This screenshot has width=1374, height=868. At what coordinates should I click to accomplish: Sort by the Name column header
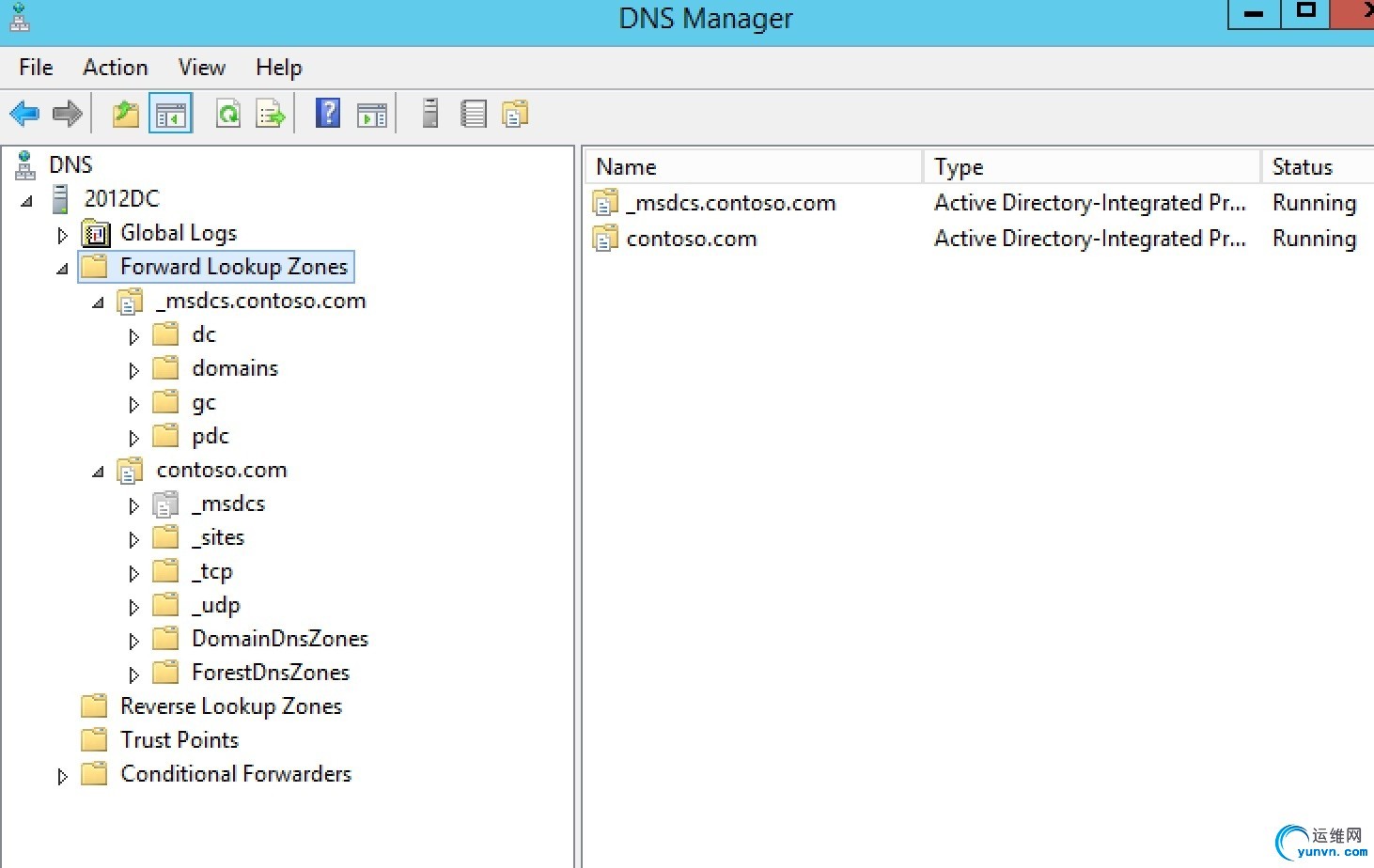pos(754,166)
